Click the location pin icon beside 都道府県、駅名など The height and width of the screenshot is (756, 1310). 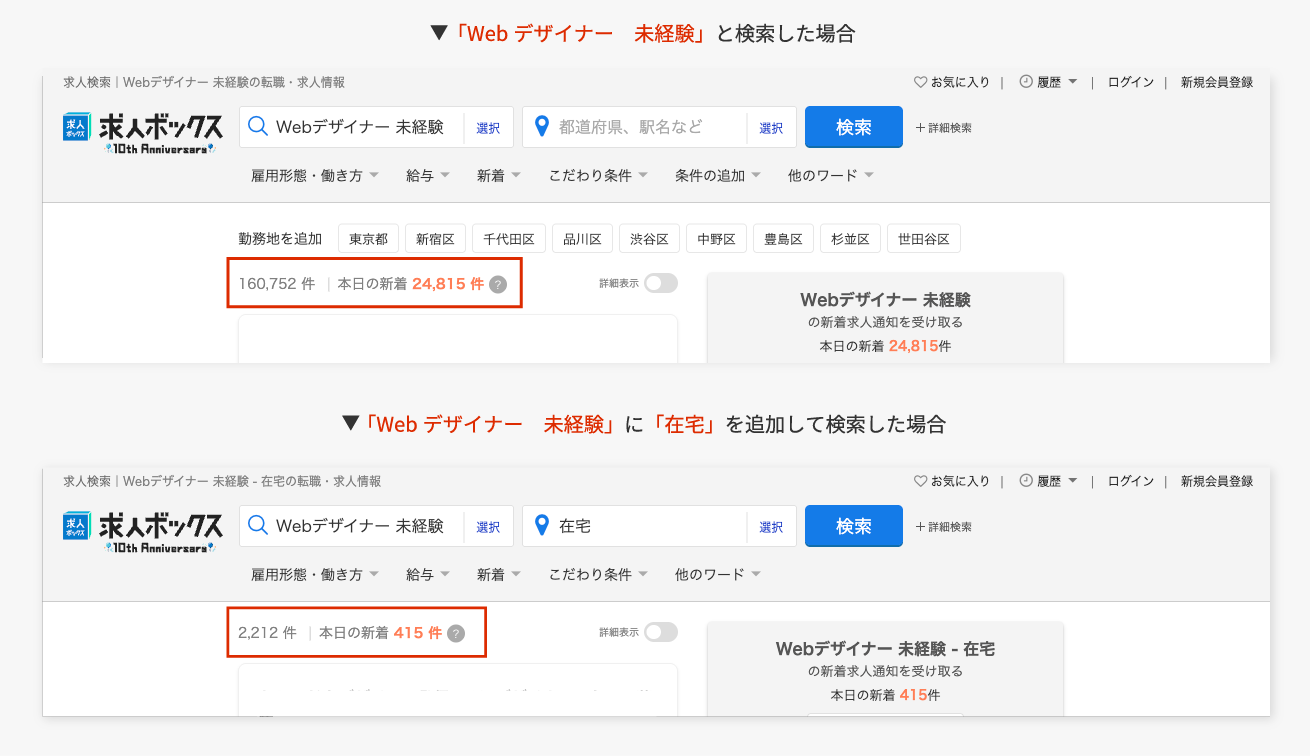[542, 126]
